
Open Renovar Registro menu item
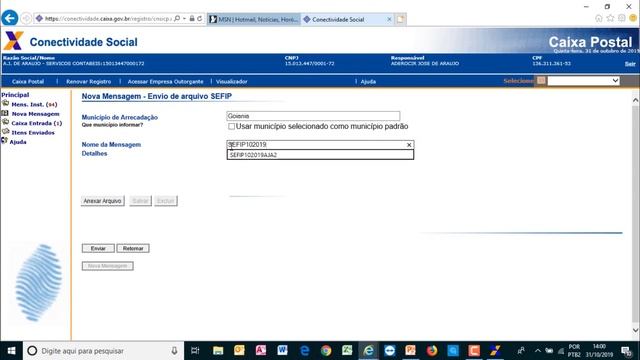(x=89, y=82)
